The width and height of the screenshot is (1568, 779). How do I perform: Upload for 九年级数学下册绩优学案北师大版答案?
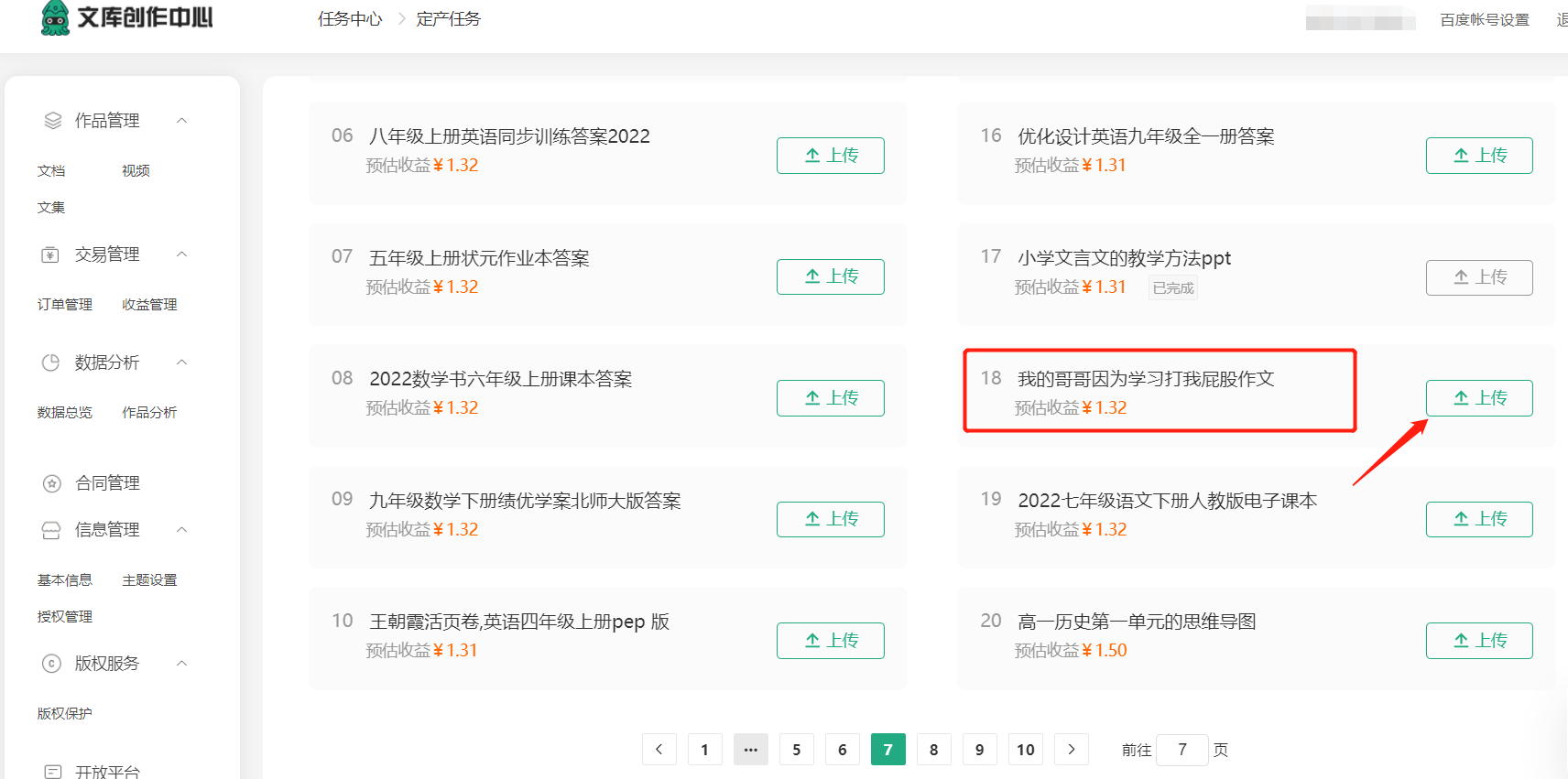[x=831, y=519]
